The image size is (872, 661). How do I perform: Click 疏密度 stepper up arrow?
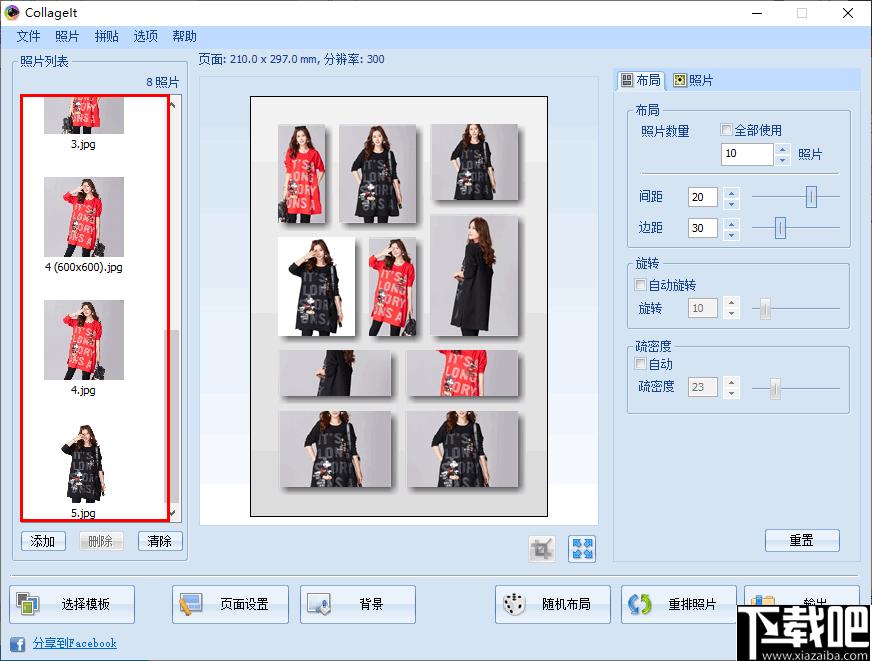tap(731, 382)
